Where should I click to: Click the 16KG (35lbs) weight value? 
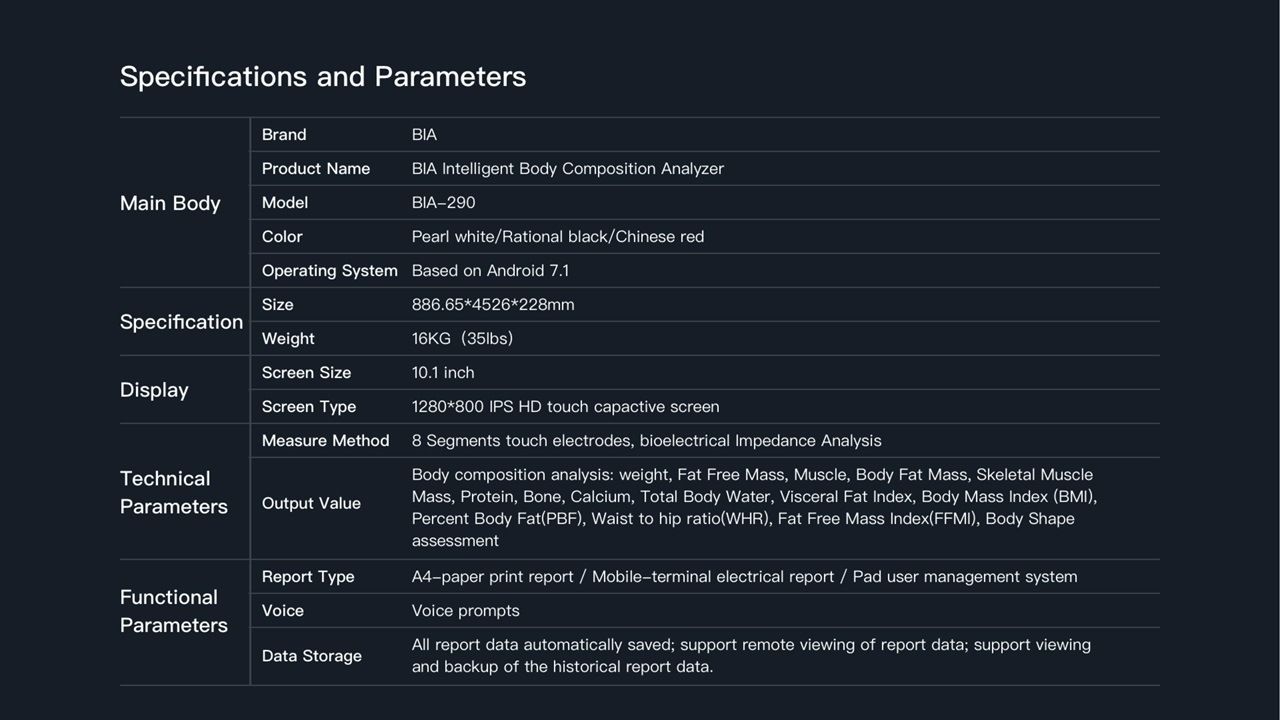click(x=462, y=339)
